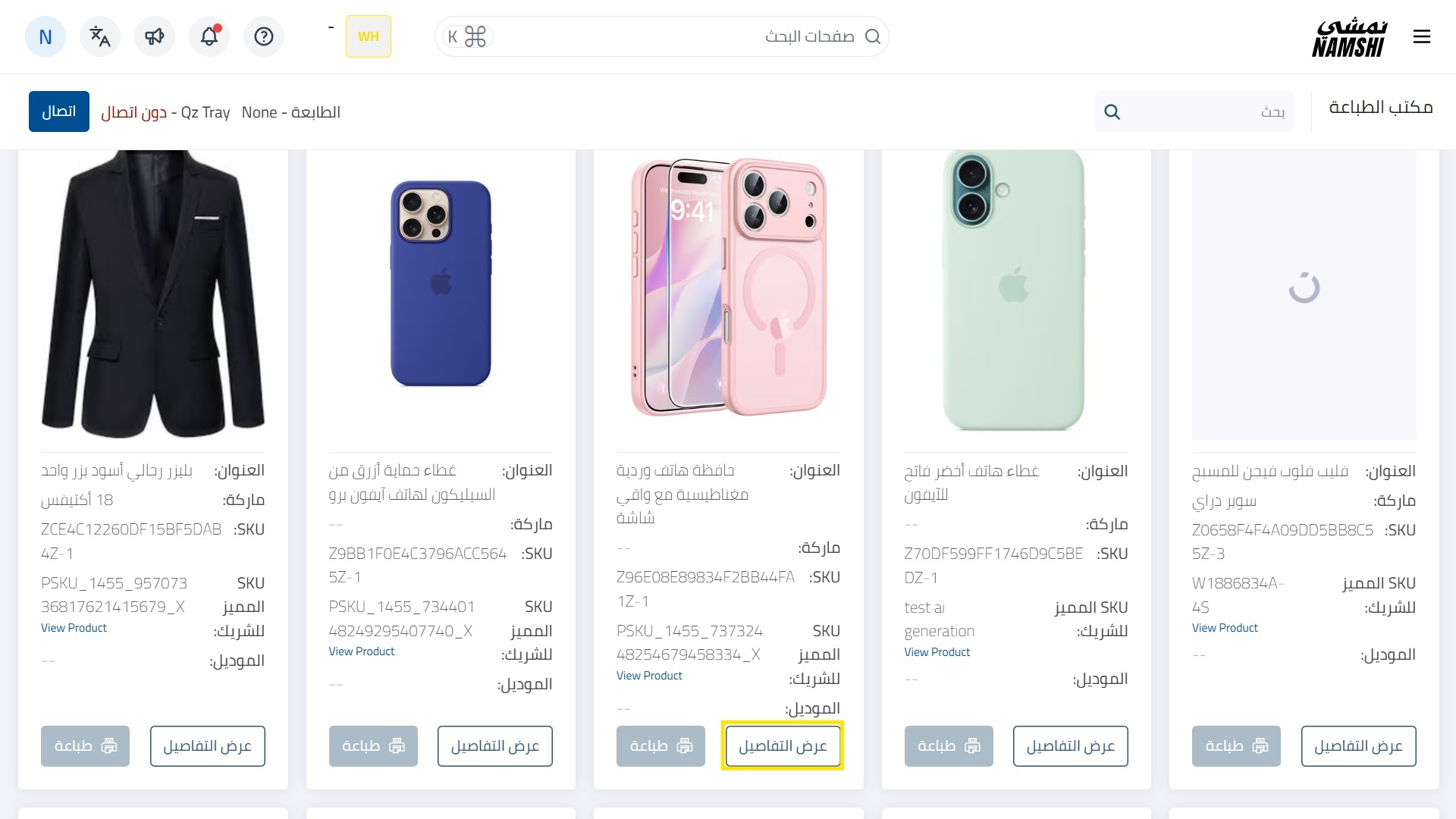Open عرض التفاصيل for the pink phone case

click(x=783, y=746)
